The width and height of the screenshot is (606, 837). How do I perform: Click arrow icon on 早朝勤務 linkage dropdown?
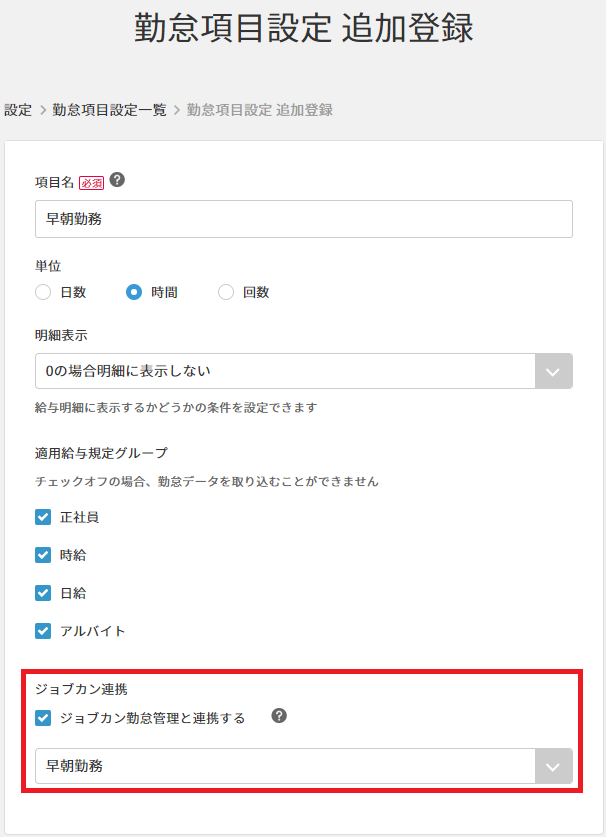(x=553, y=766)
